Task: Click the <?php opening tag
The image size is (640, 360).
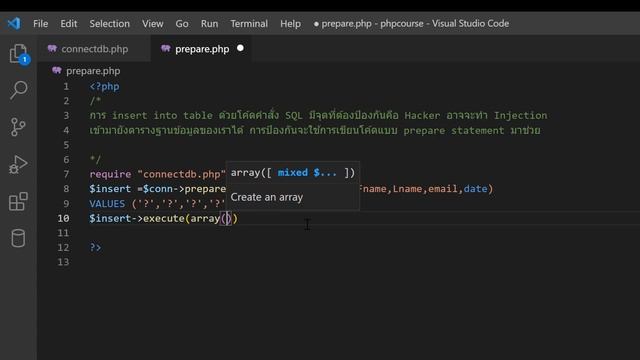Action: (104, 87)
